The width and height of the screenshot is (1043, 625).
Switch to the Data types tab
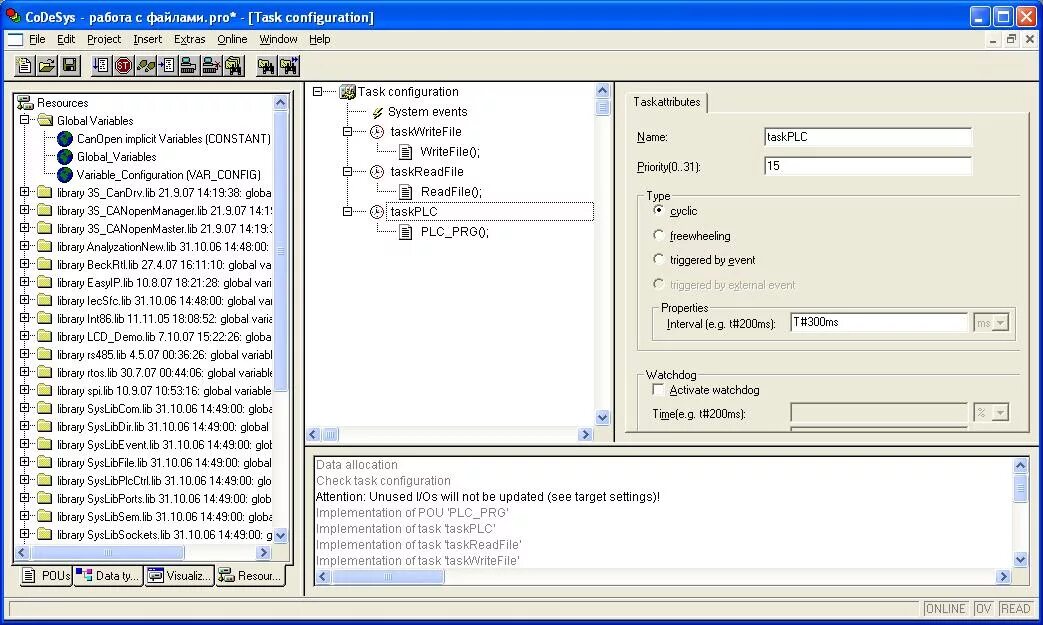108,576
